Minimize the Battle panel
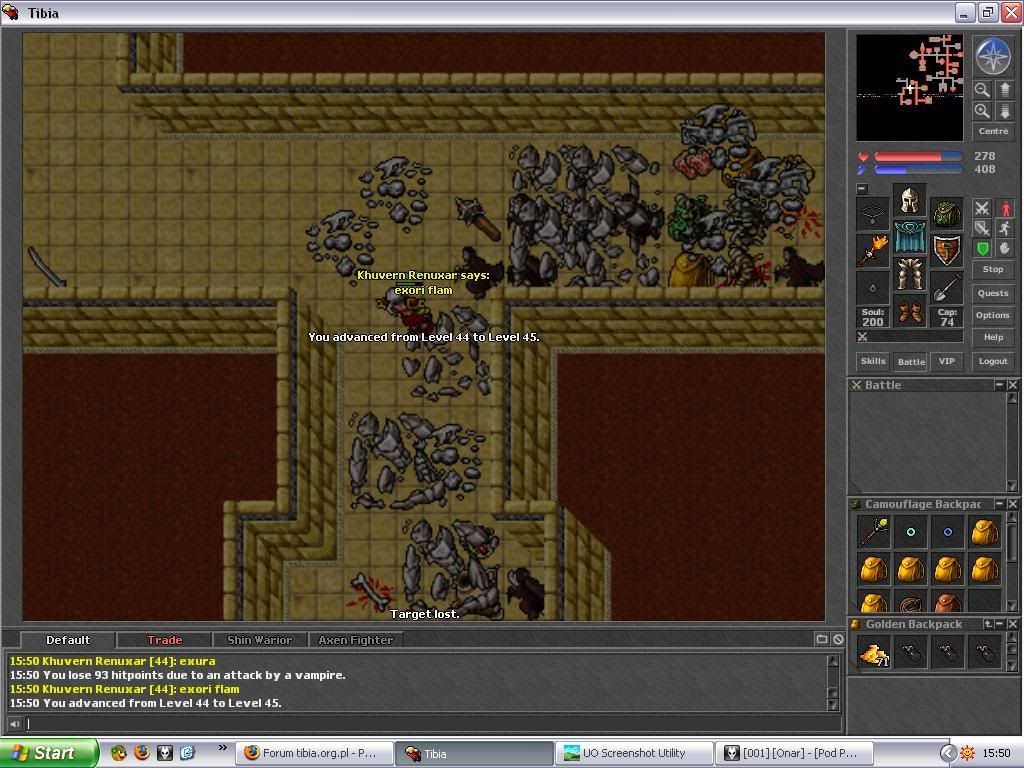This screenshot has width=1024, height=768. [x=999, y=385]
